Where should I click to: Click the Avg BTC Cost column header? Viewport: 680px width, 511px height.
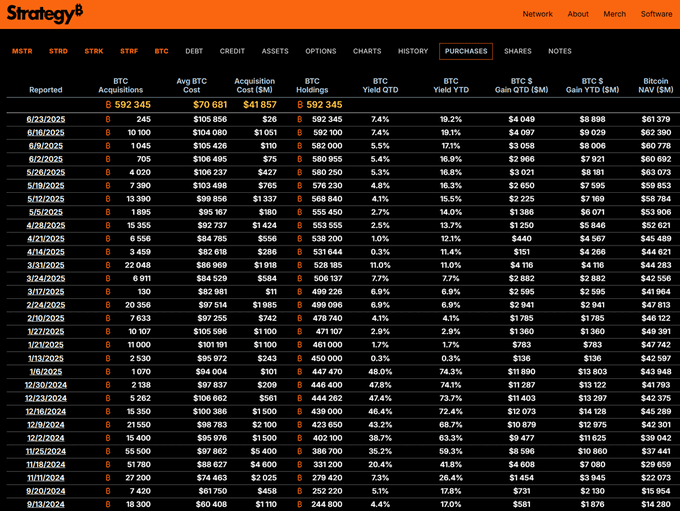(x=191, y=85)
